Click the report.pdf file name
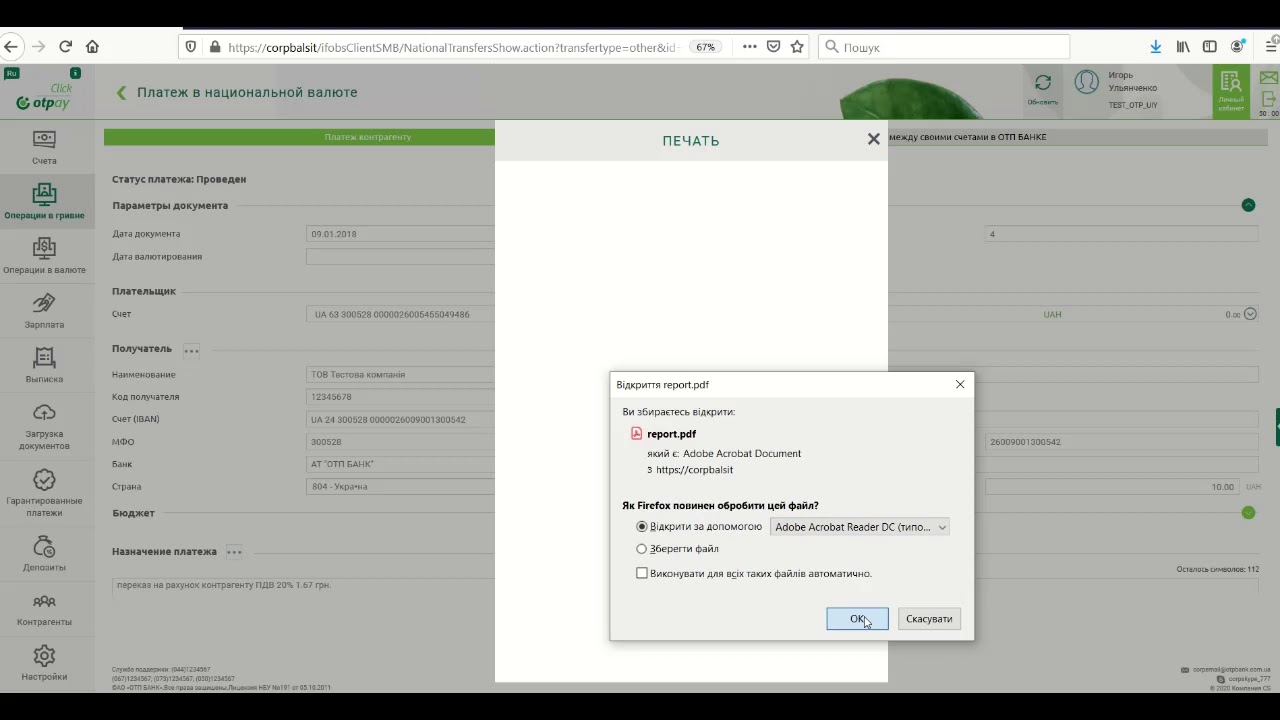Viewport: 1280px width, 720px height. (x=671, y=434)
